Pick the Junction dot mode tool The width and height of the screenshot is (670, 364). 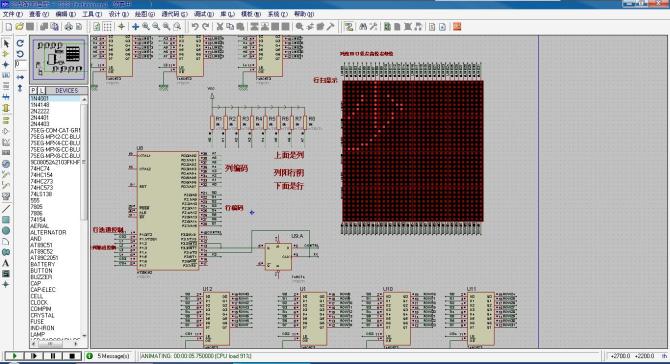pos(6,65)
